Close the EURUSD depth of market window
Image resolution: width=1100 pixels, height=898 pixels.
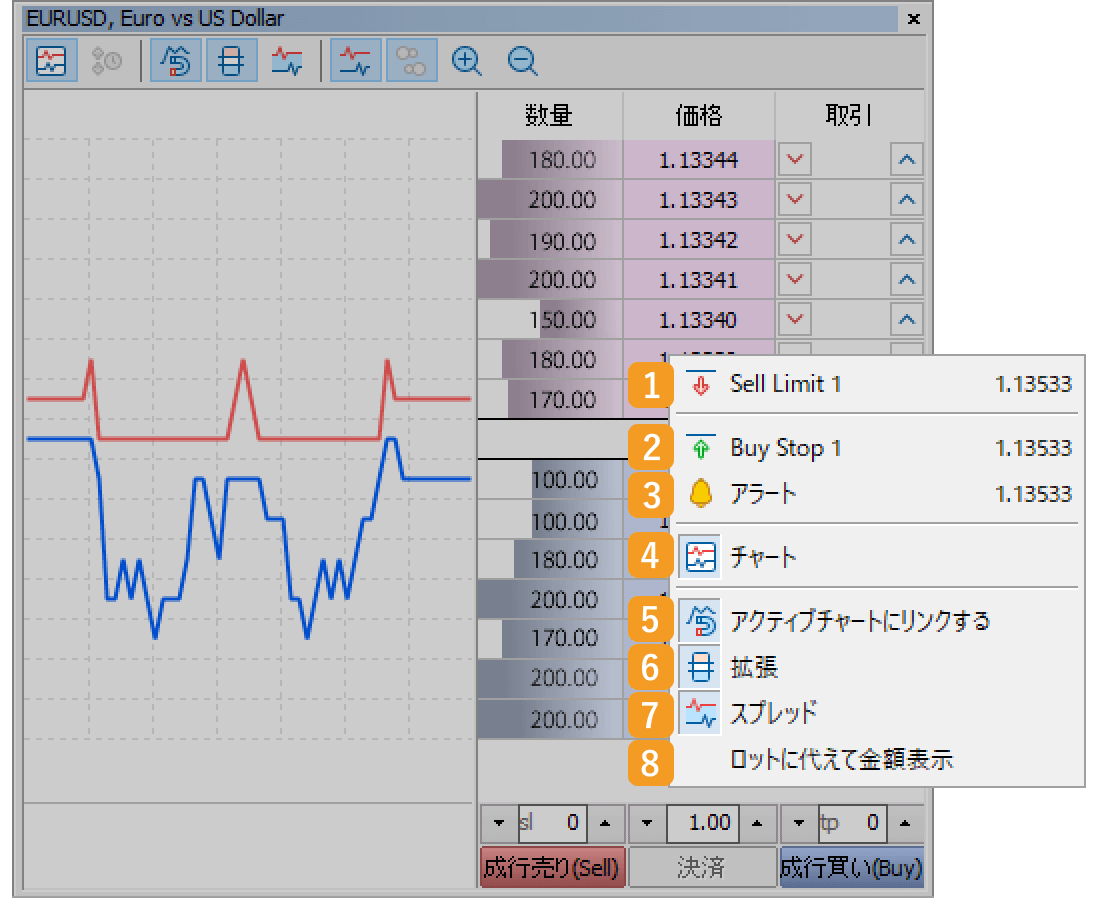coord(913,19)
